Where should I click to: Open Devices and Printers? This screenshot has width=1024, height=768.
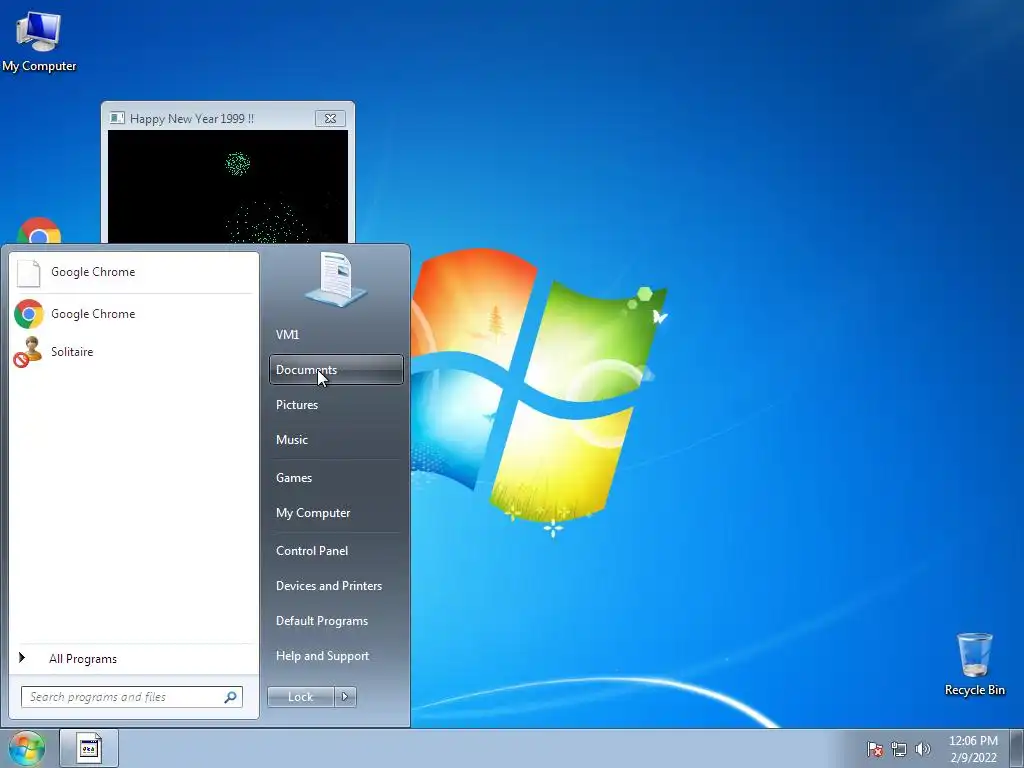pos(336,586)
